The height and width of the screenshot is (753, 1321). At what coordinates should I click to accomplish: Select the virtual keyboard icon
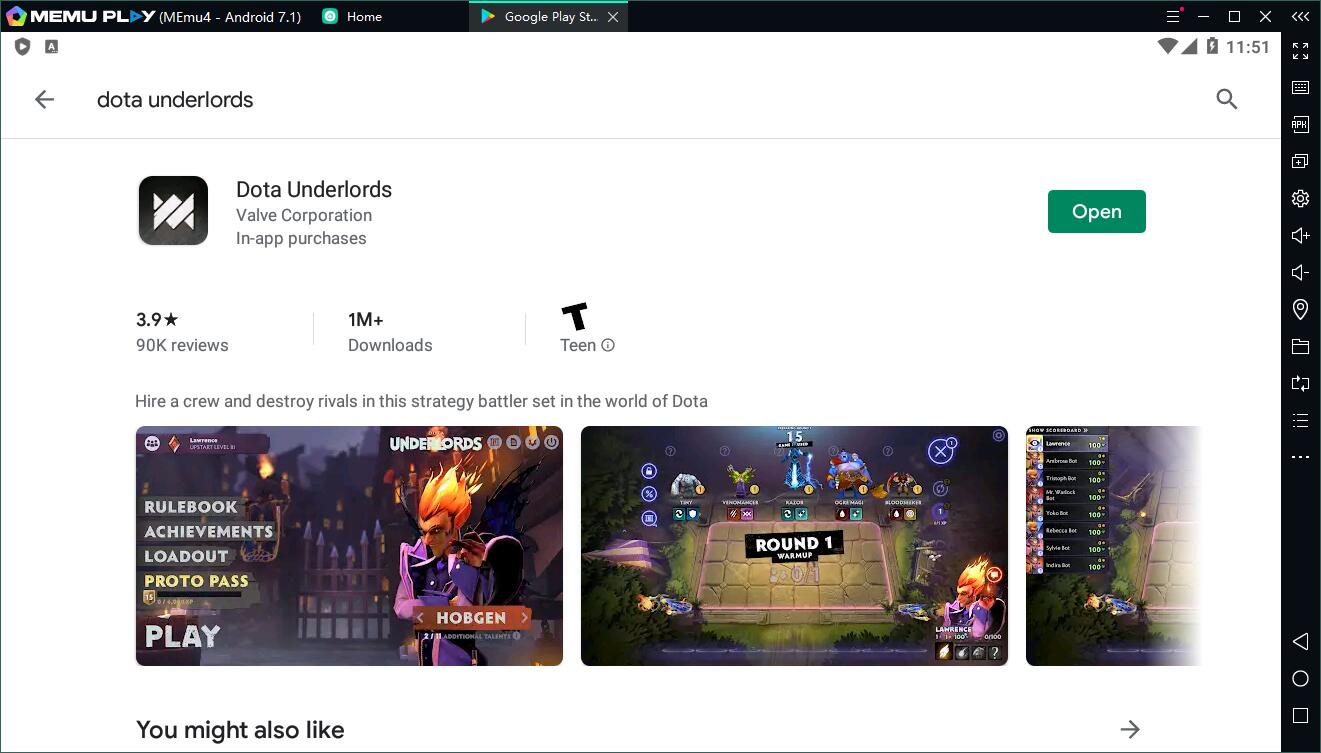(1300, 87)
